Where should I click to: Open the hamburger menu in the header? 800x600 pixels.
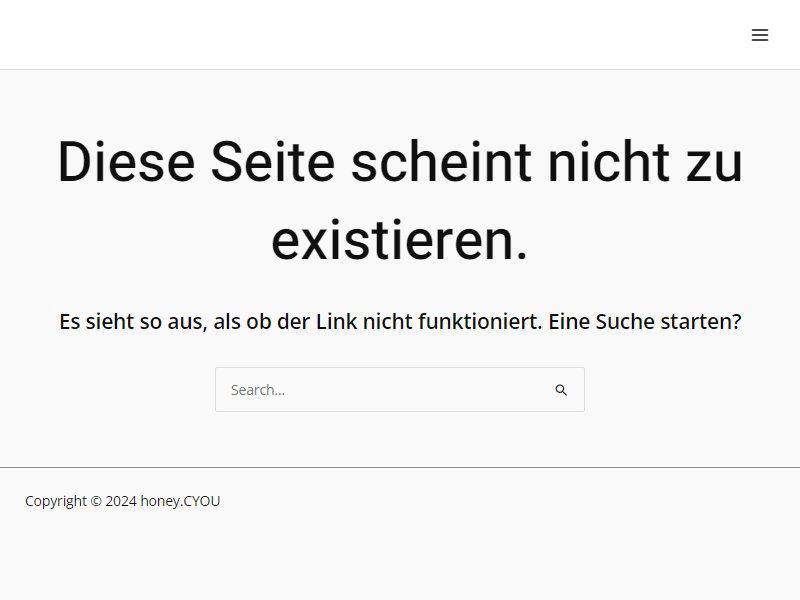click(x=760, y=35)
